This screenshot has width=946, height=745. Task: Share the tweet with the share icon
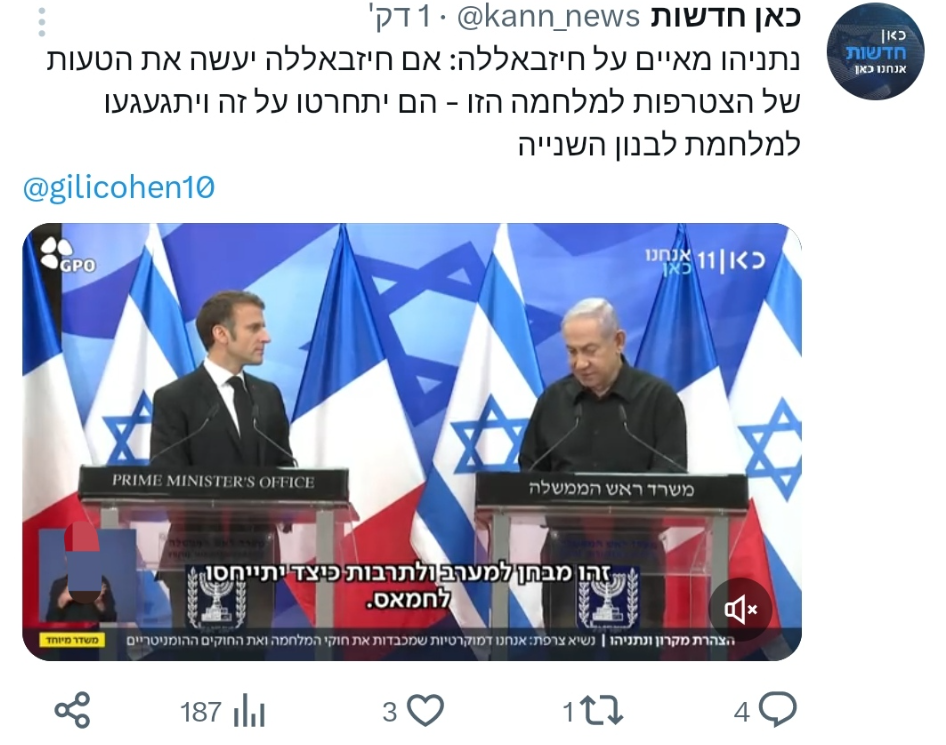(72, 710)
